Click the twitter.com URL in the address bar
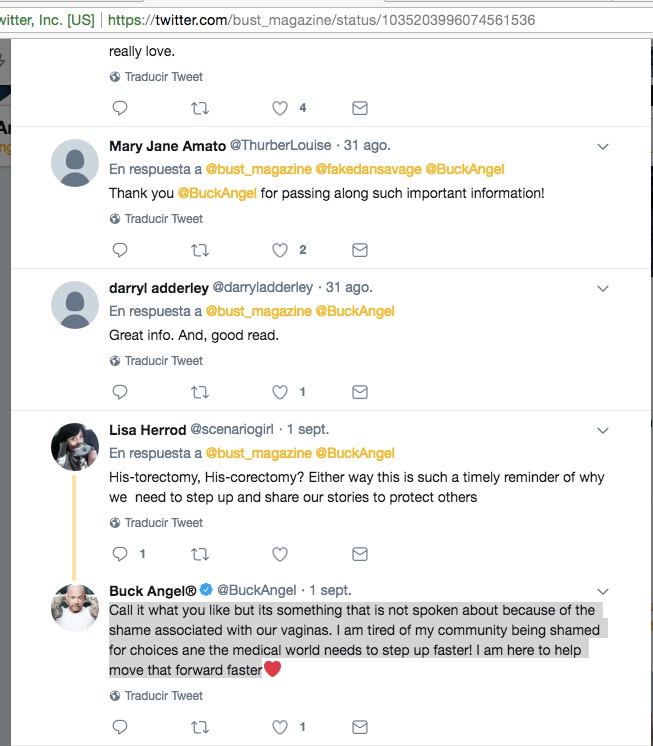 click(320, 20)
